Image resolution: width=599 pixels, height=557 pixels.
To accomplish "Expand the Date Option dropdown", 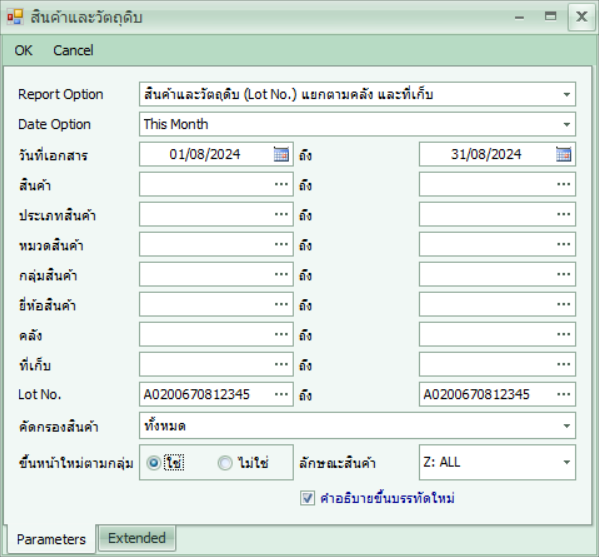I will point(567,124).
